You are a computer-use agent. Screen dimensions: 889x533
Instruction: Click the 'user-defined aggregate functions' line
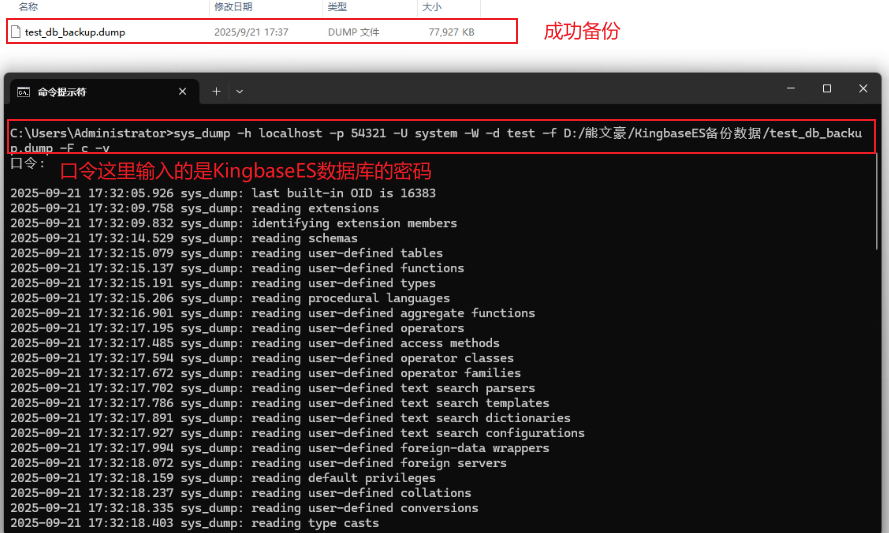click(x=272, y=313)
